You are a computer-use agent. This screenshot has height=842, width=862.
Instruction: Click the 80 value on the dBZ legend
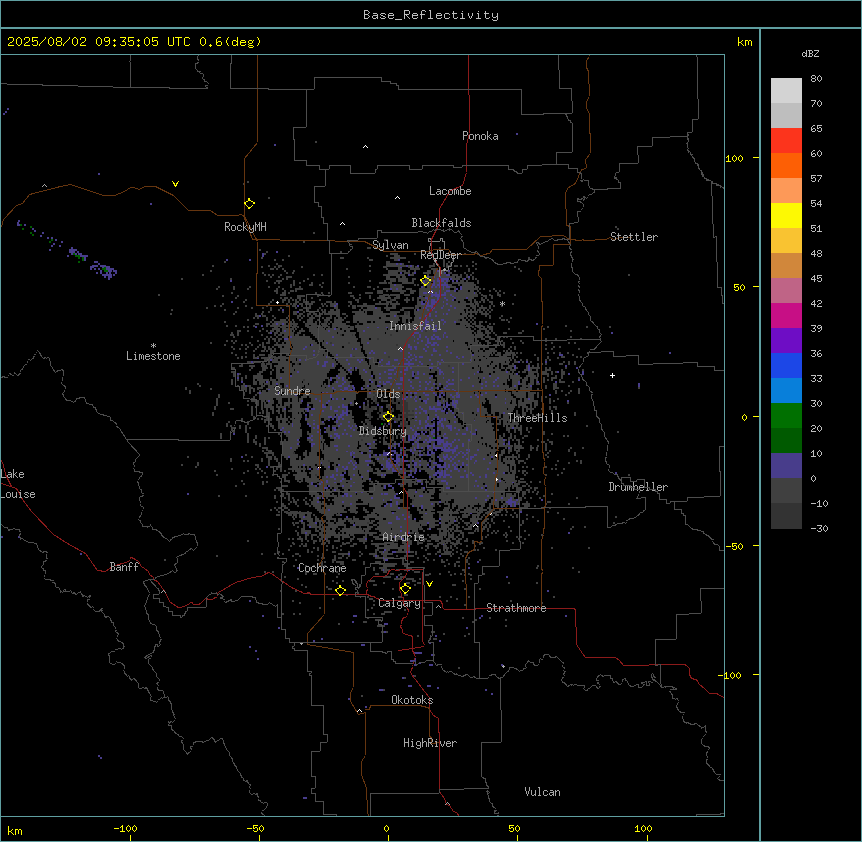coord(816,79)
